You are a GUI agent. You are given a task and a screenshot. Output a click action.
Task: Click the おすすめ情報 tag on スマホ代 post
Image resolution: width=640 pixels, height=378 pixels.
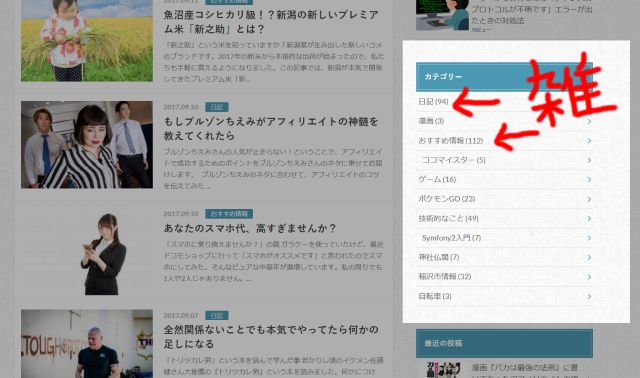pyautogui.click(x=229, y=214)
